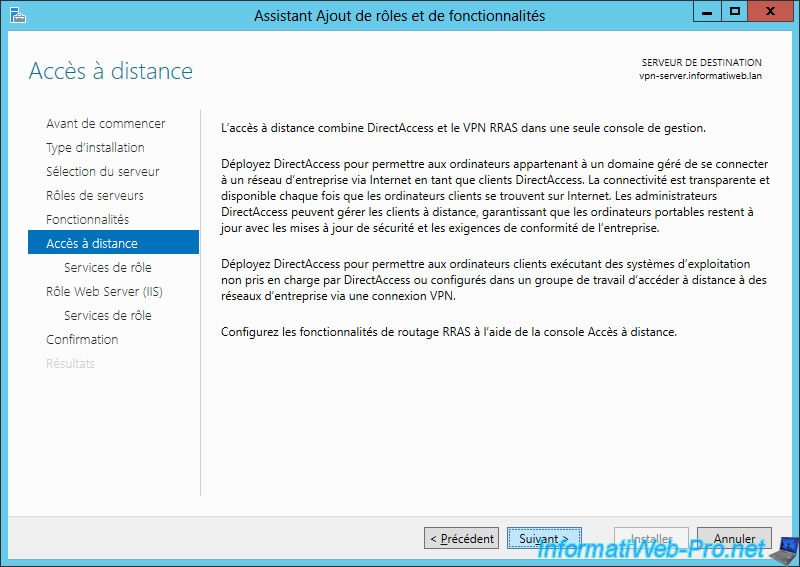Click the SERVEUR DE DESTINATION label

[702, 62]
